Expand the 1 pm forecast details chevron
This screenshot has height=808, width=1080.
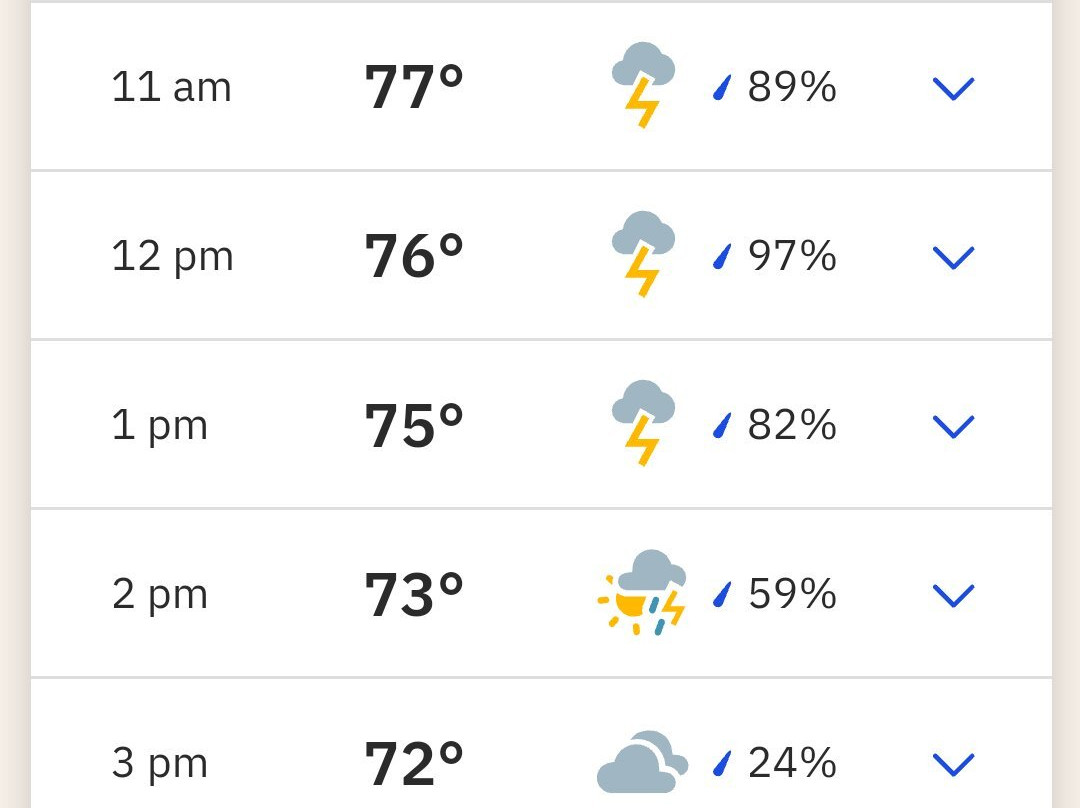tap(953, 426)
